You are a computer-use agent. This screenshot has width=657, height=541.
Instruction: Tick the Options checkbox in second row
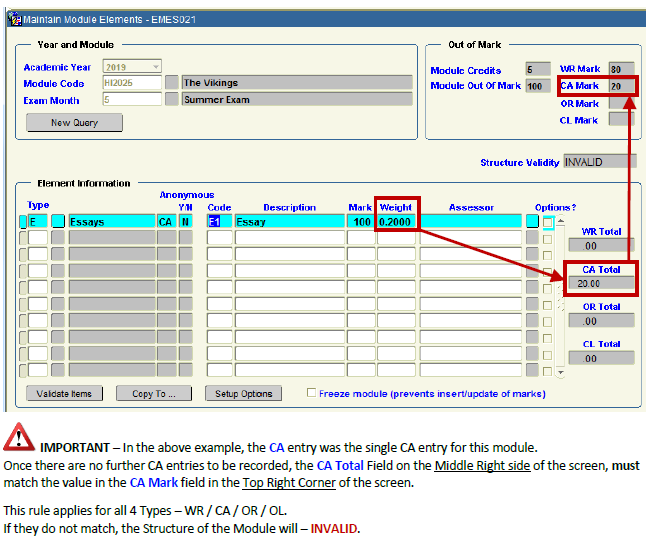pyautogui.click(x=548, y=239)
